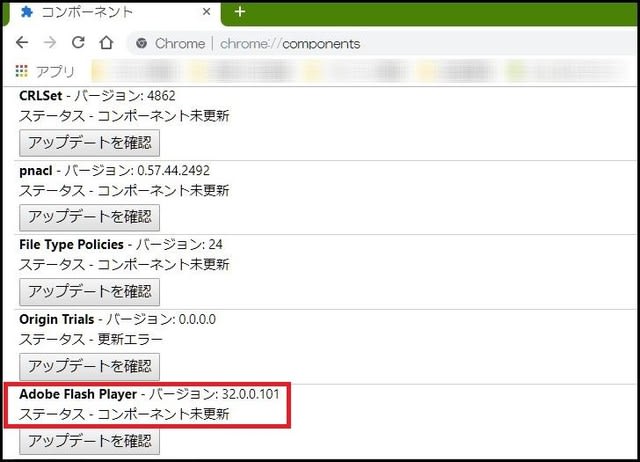Click pnacl コンポーネント未更新 status text
The height and width of the screenshot is (462, 640).
(163, 191)
